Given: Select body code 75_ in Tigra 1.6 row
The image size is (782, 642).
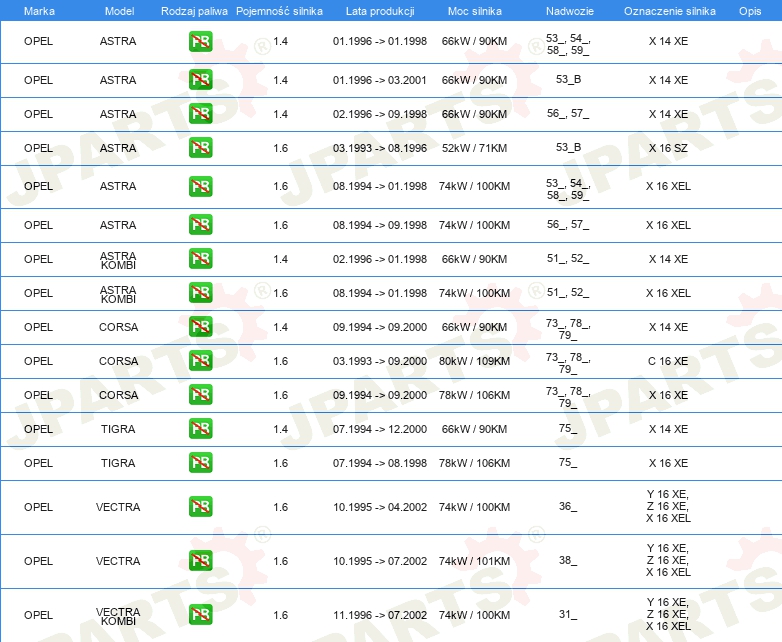Looking at the screenshot, I should click(568, 463).
